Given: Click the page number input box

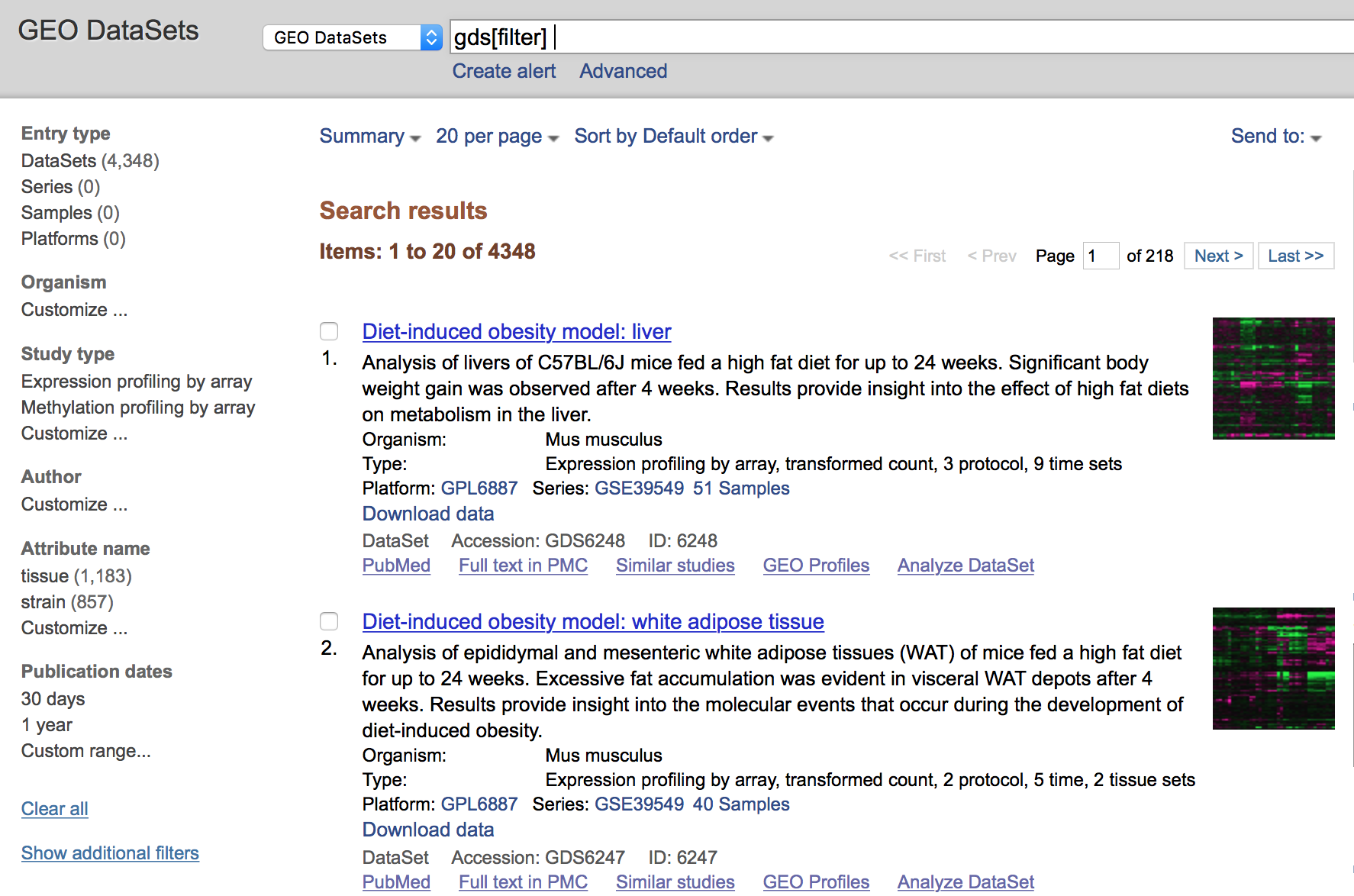Looking at the screenshot, I should 1101,256.
